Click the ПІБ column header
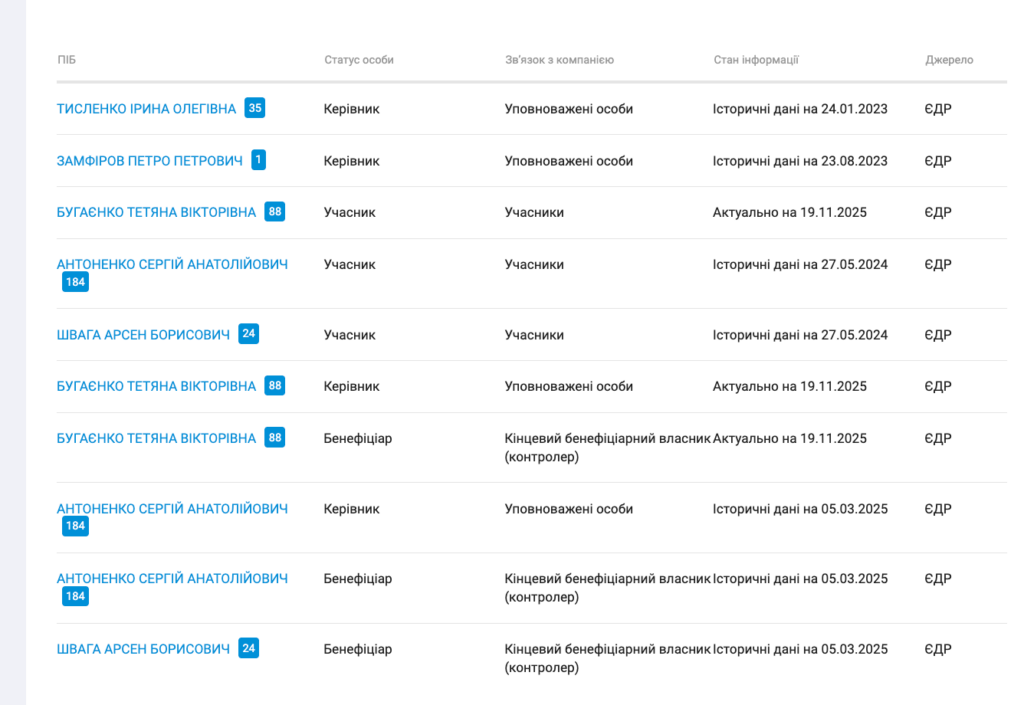This screenshot has height=705, width=1024. pyautogui.click(x=66, y=60)
